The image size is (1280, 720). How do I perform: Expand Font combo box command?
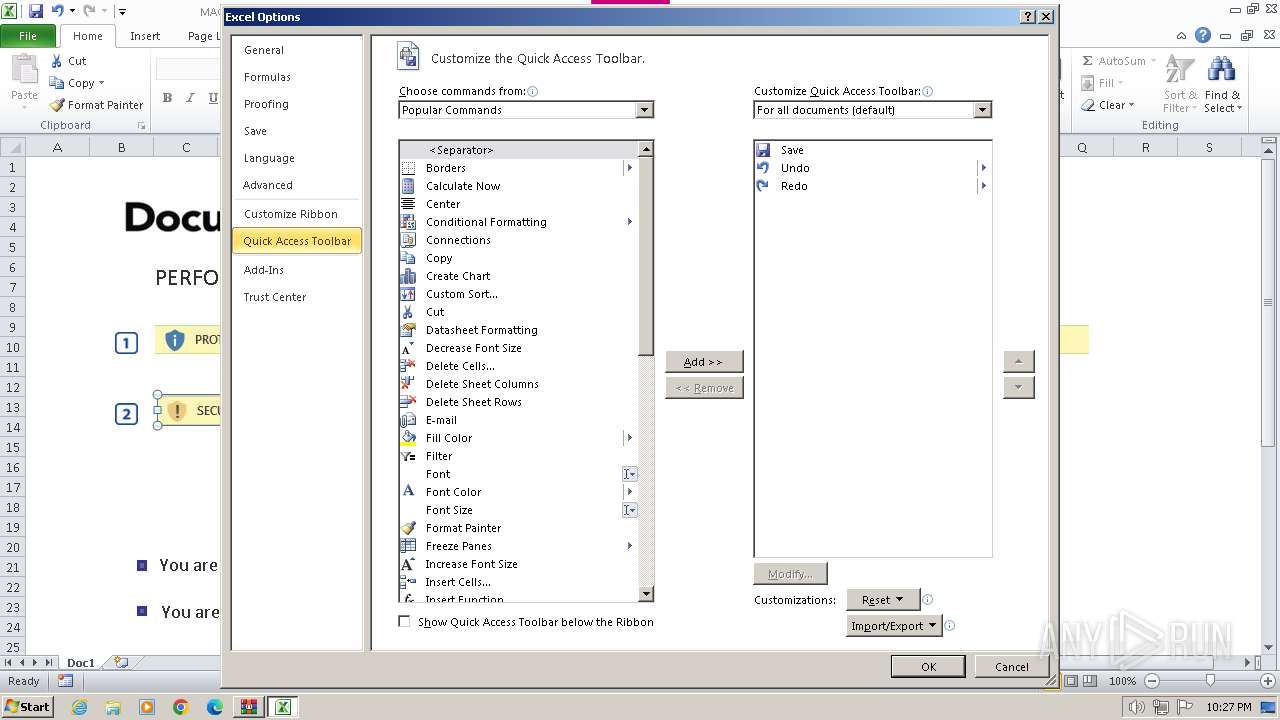point(629,474)
